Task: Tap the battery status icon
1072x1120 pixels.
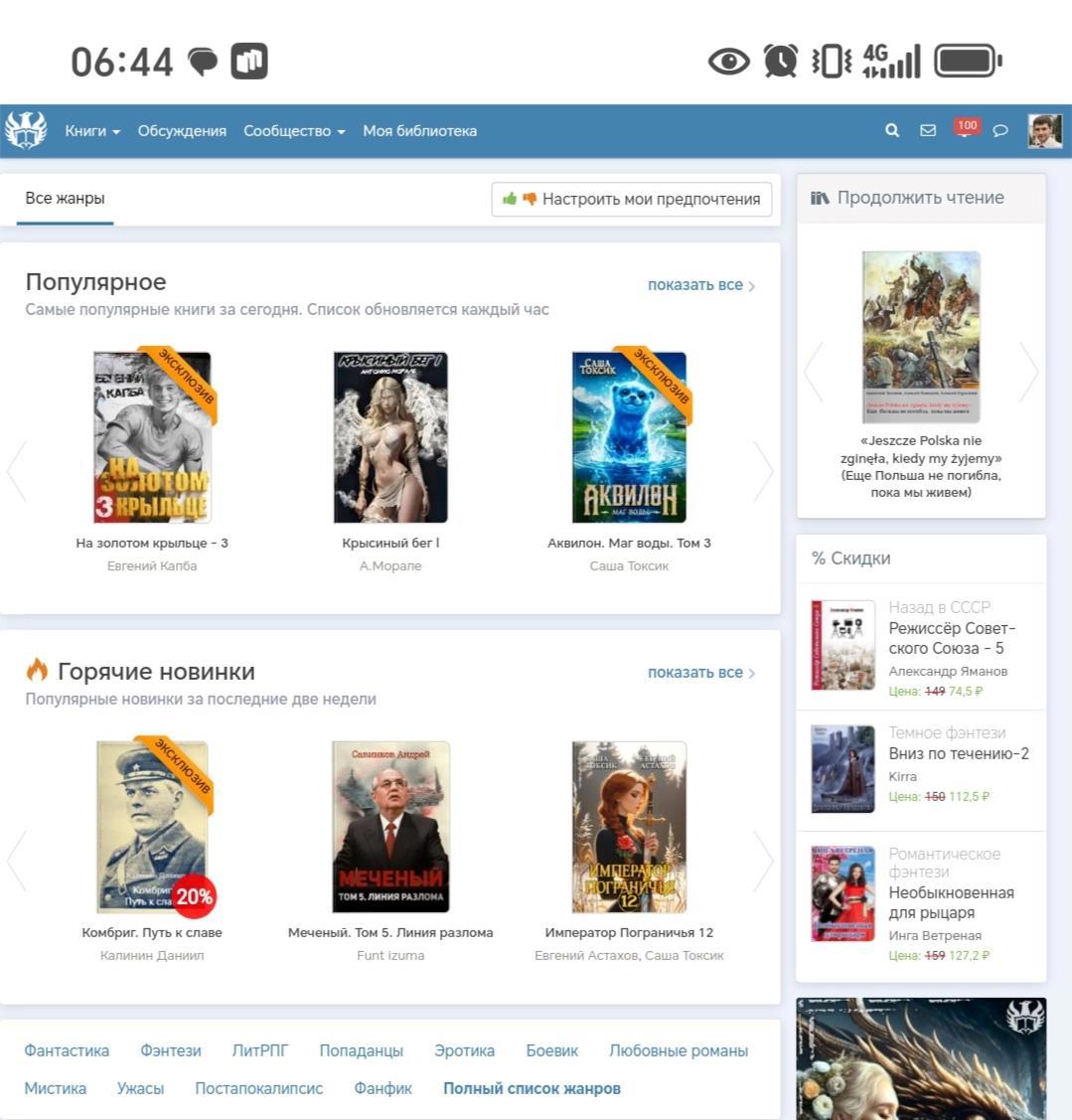Action: [968, 61]
